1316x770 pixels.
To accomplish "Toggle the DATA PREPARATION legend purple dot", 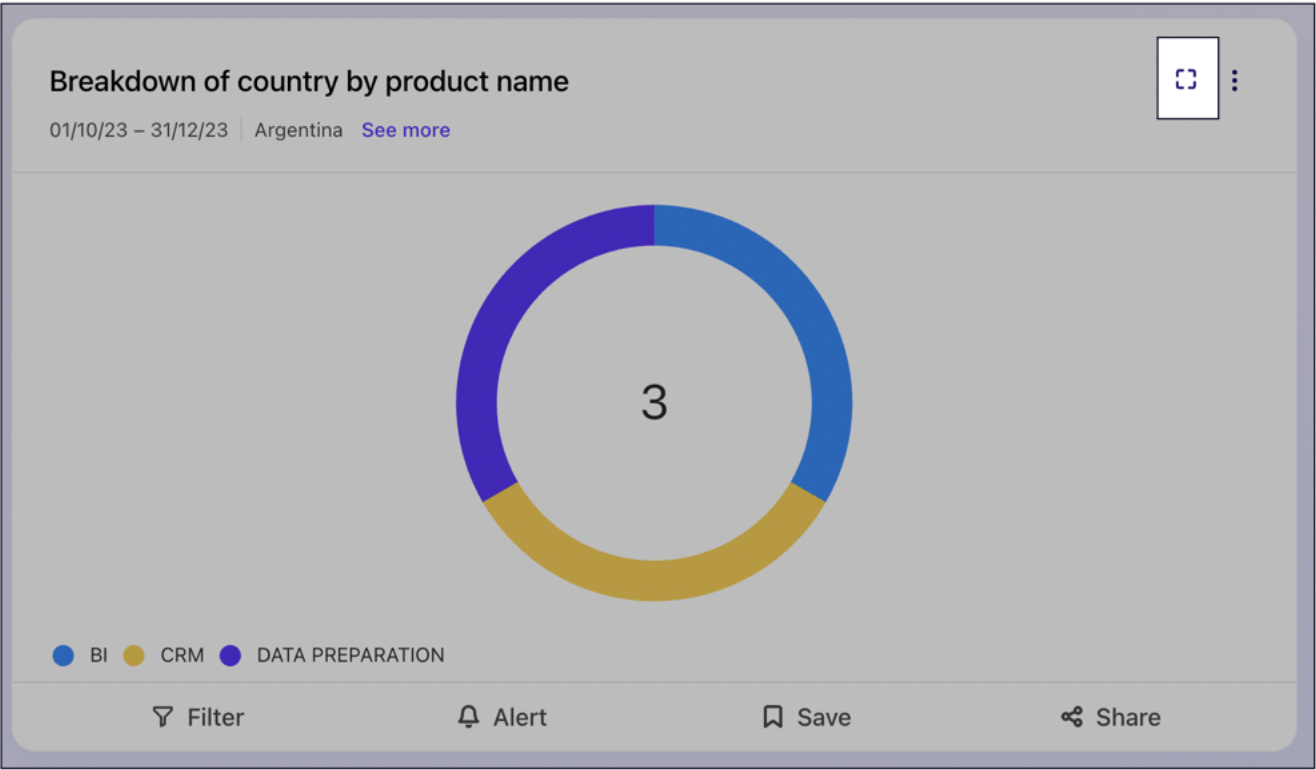I will tap(231, 656).
